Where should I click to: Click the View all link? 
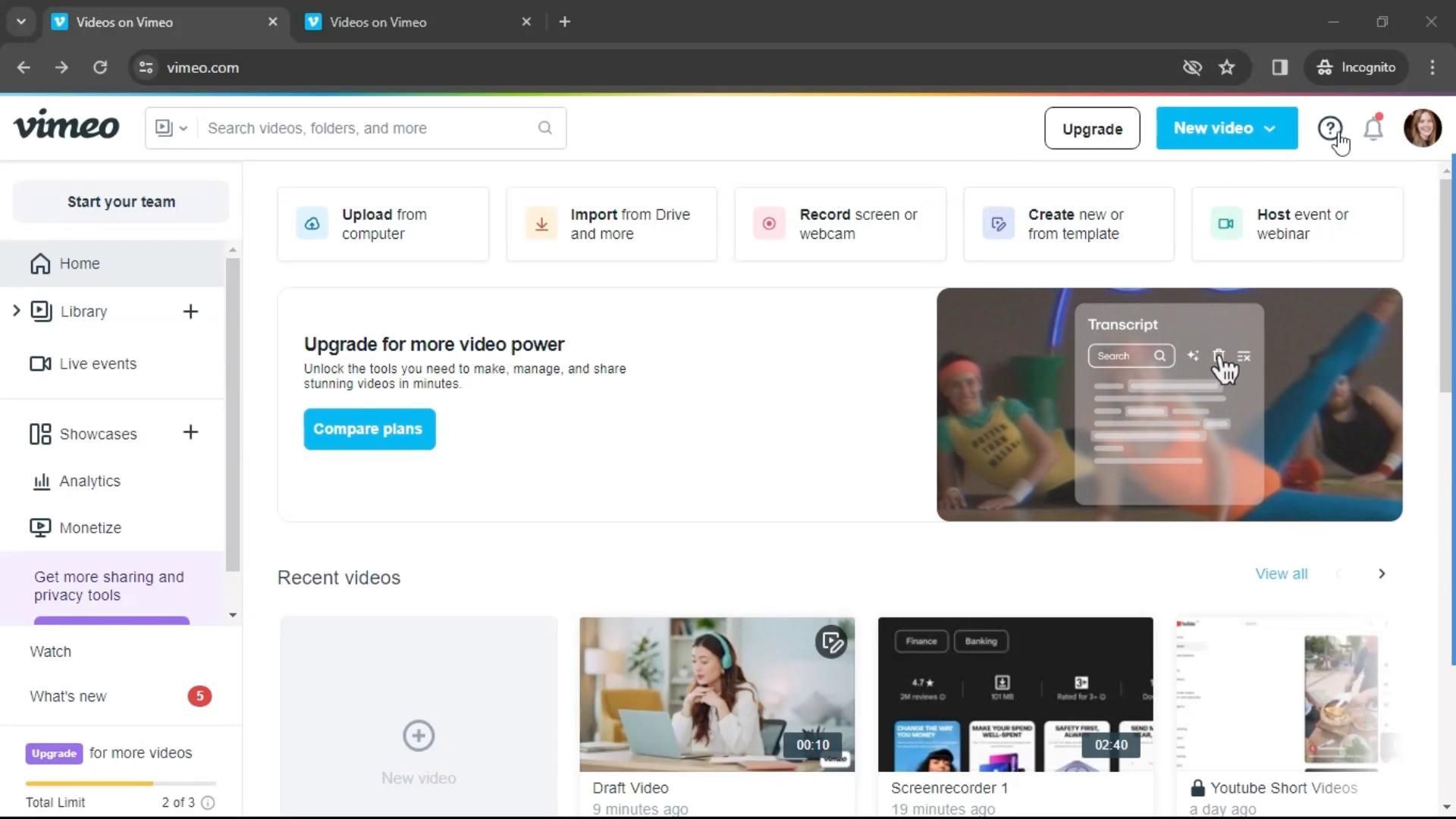coord(1281,574)
